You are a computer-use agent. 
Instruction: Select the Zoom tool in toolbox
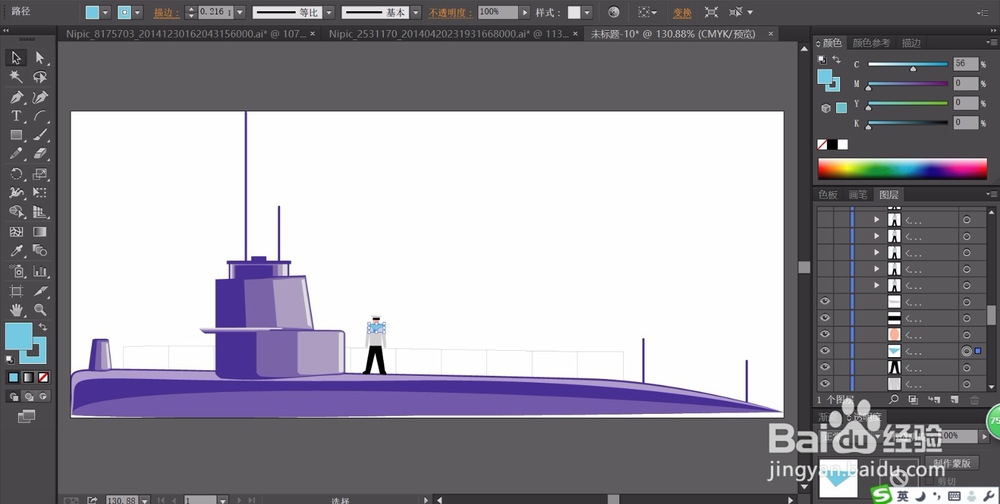[x=40, y=310]
